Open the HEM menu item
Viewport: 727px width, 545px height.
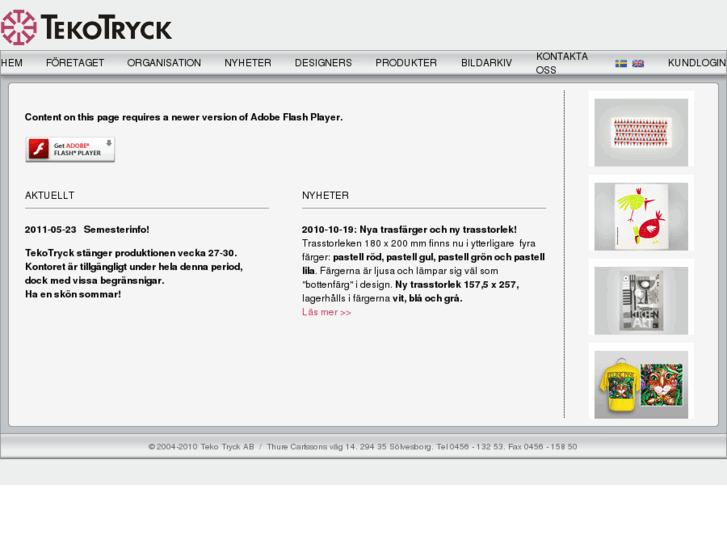[x=12, y=63]
